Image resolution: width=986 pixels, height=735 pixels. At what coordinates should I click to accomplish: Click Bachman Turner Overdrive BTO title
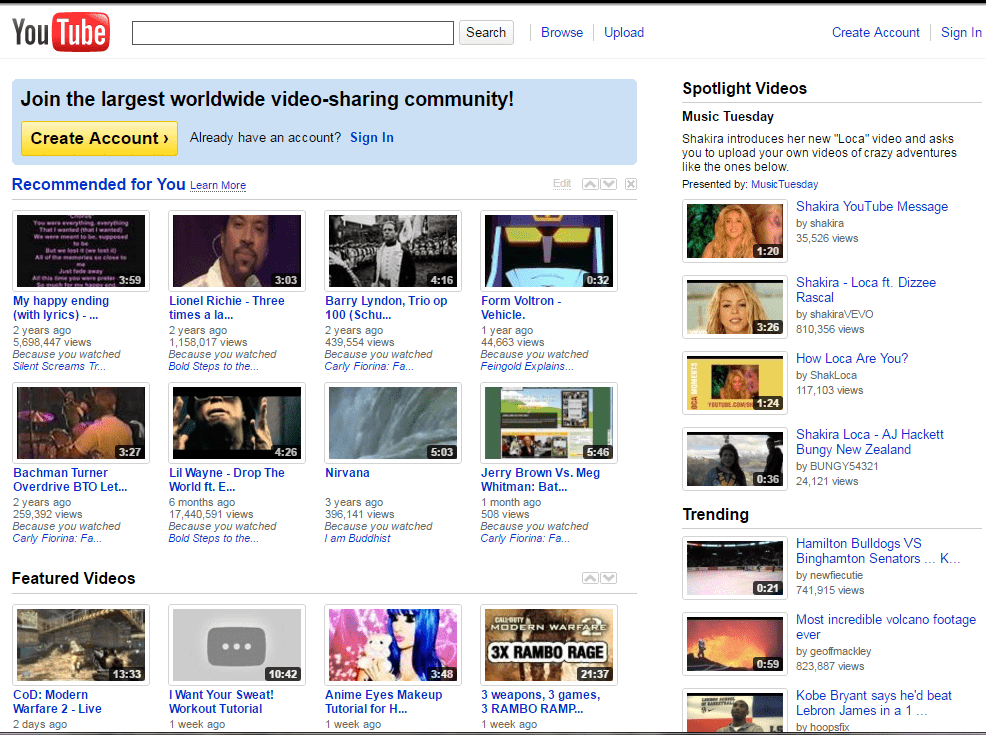point(70,480)
